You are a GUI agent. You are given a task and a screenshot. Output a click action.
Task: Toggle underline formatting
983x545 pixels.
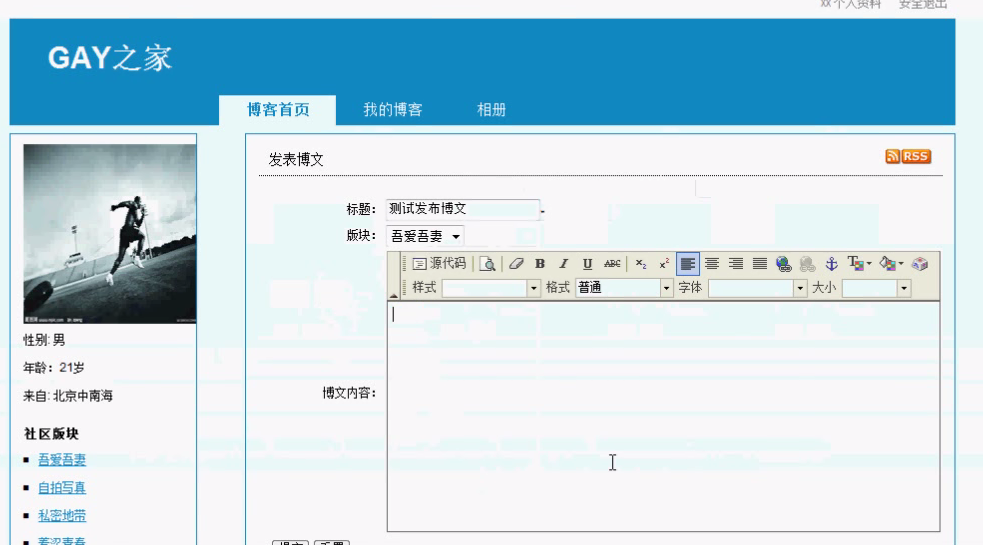(587, 263)
